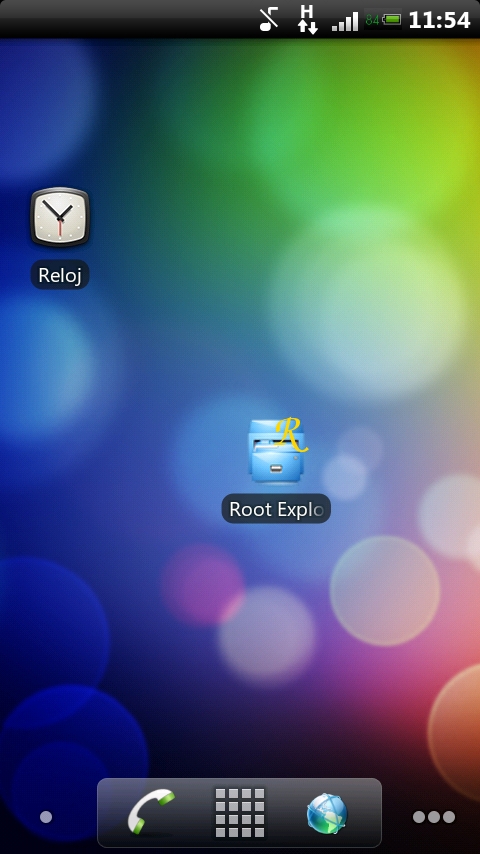Tap the silent mode music-note icon
Image resolution: width=480 pixels, height=854 pixels.
pyautogui.click(x=269, y=20)
